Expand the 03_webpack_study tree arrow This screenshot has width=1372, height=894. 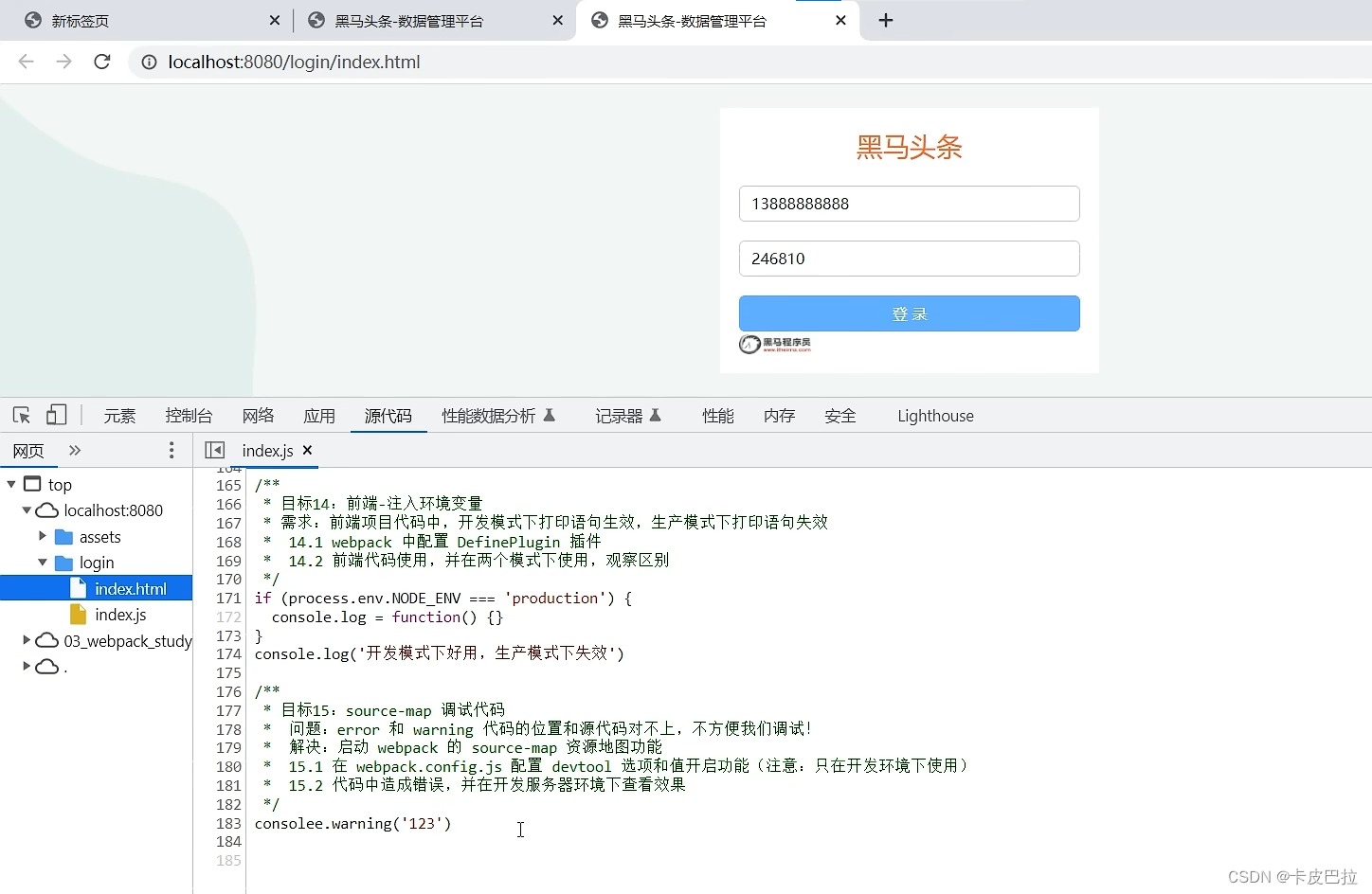27,640
